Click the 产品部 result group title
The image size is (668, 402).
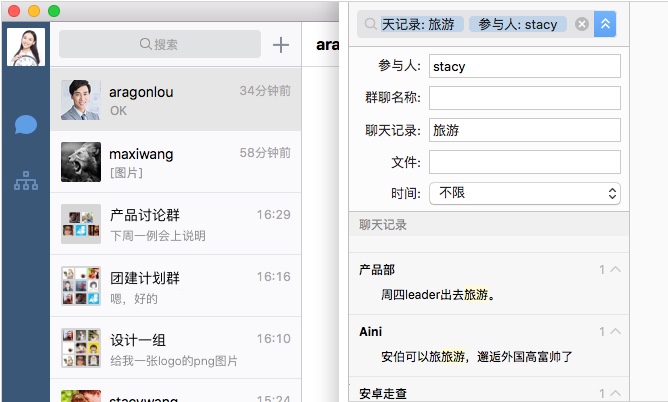377,269
